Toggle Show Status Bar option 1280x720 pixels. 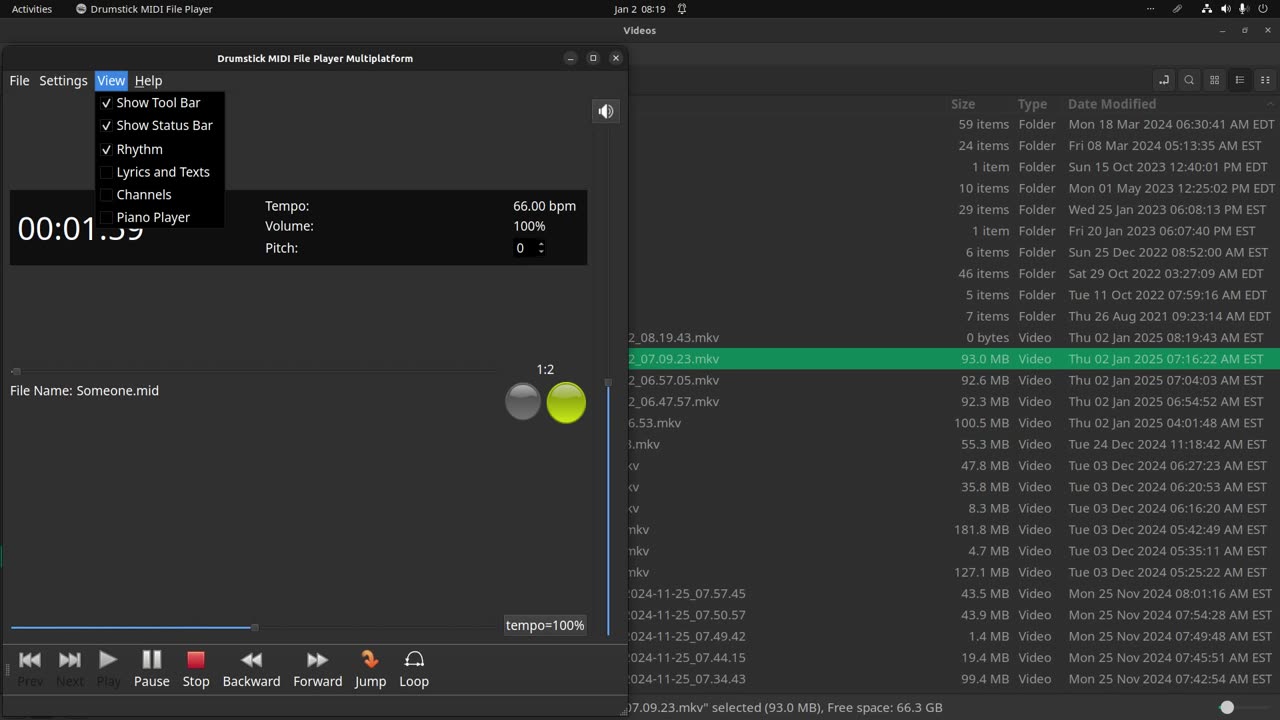click(160, 125)
